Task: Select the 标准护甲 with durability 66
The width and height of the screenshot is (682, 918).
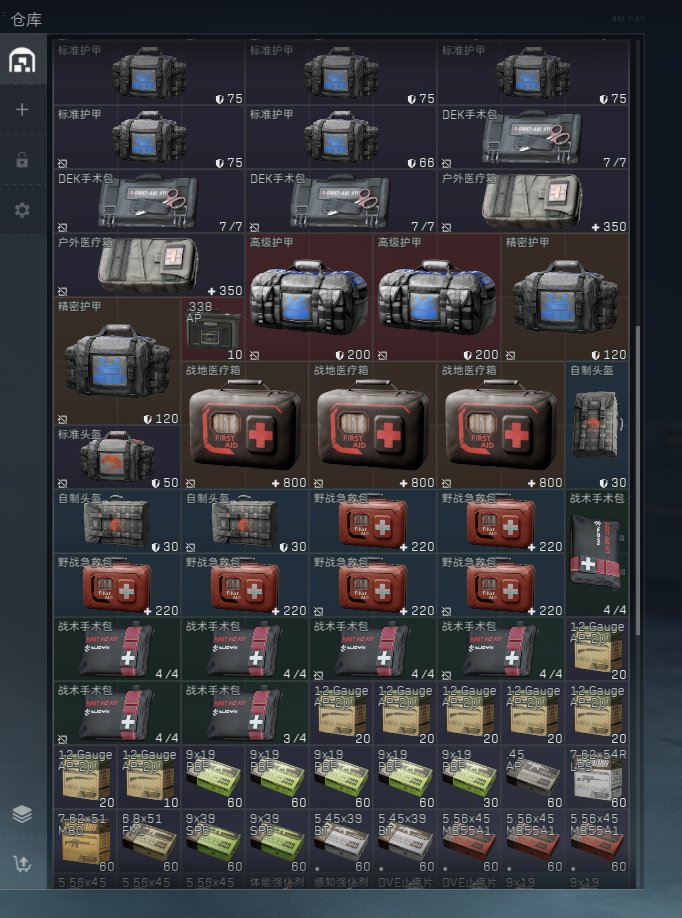Action: pyautogui.click(x=341, y=137)
